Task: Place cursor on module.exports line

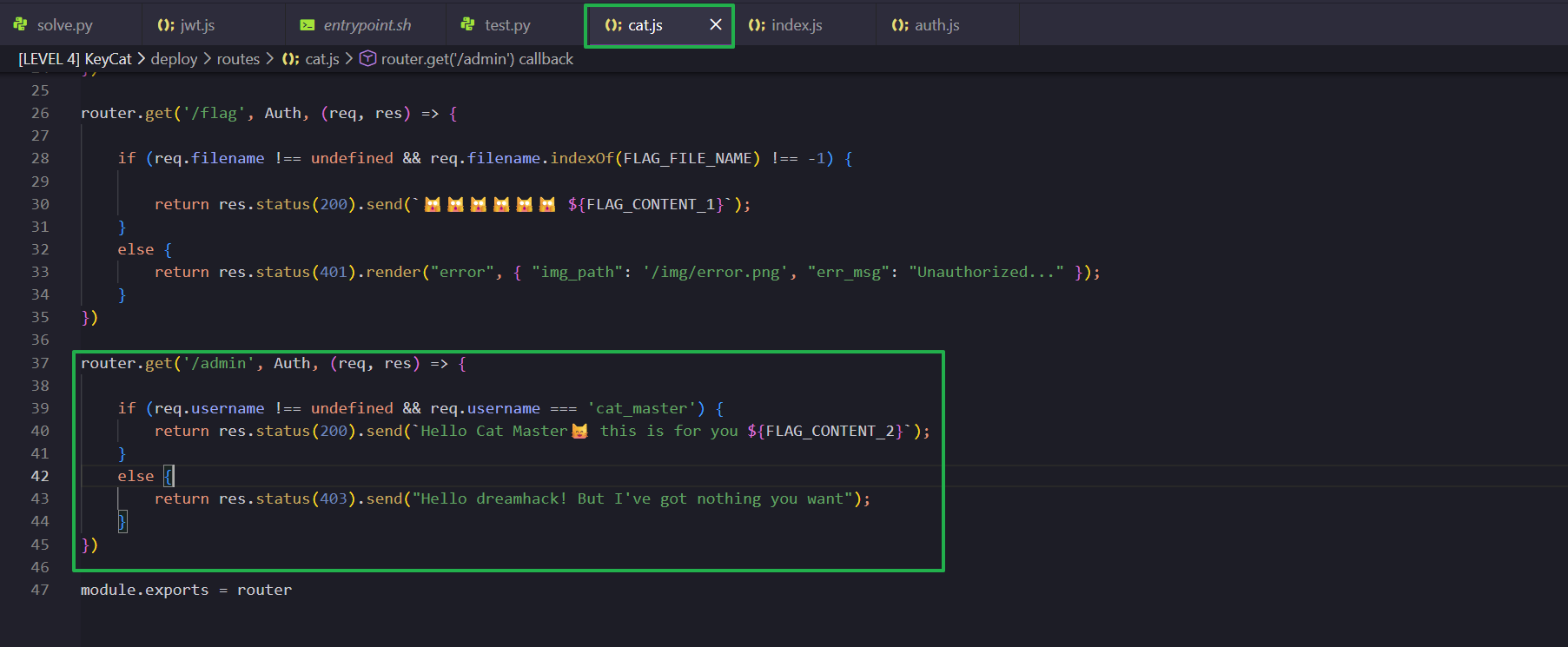Action: coord(186,590)
